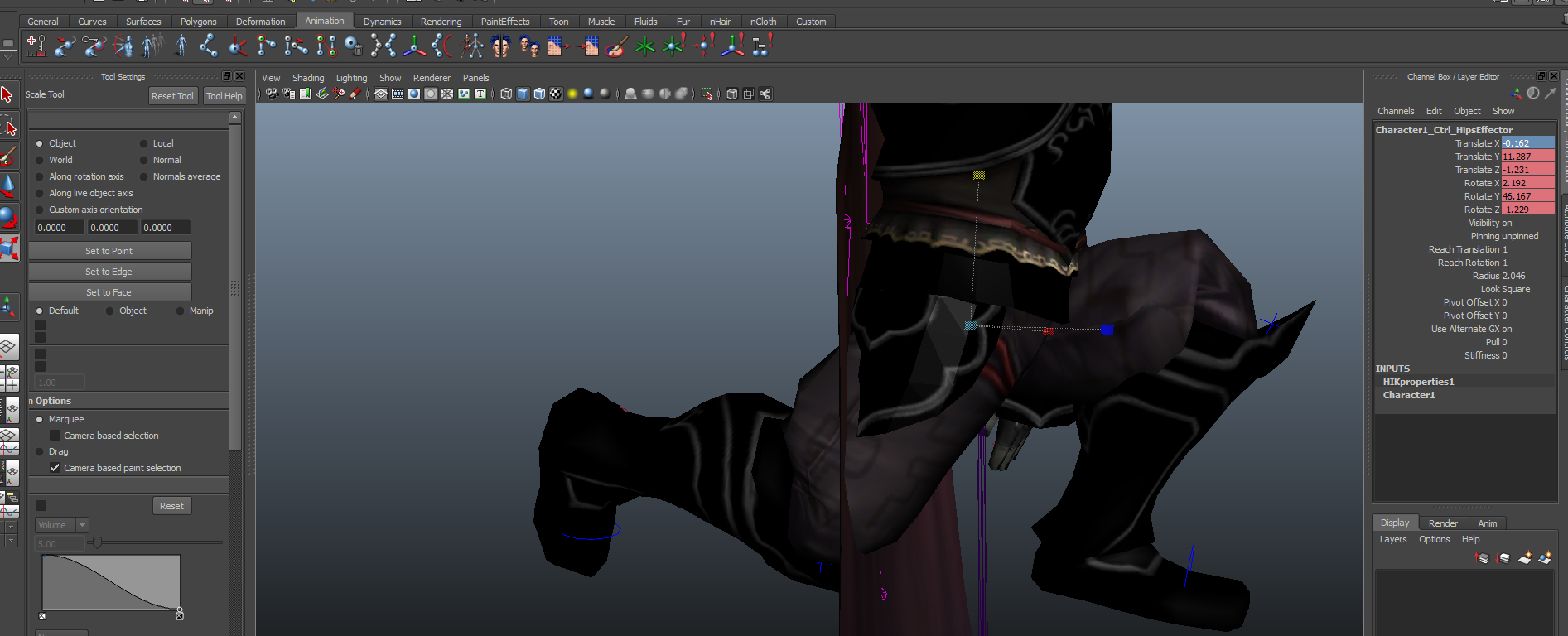Click the Reset Tool button
The image size is (1568, 636).
point(172,96)
